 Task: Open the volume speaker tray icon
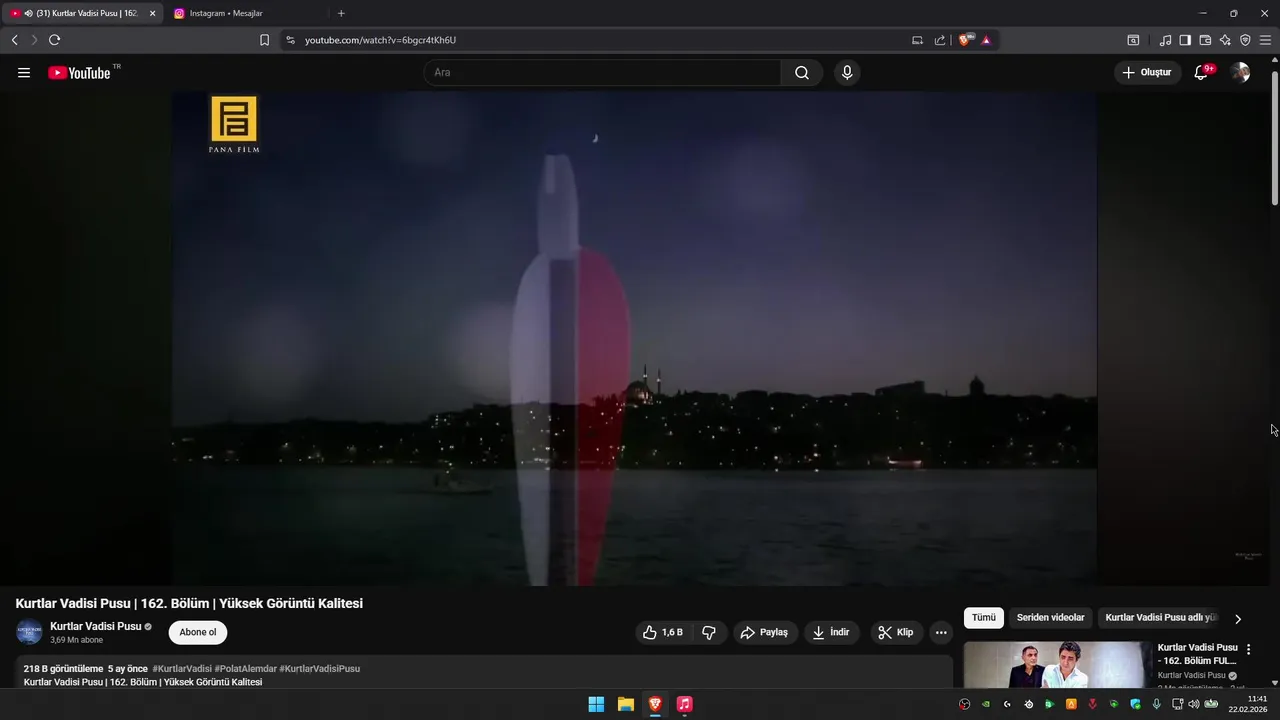(x=1193, y=704)
